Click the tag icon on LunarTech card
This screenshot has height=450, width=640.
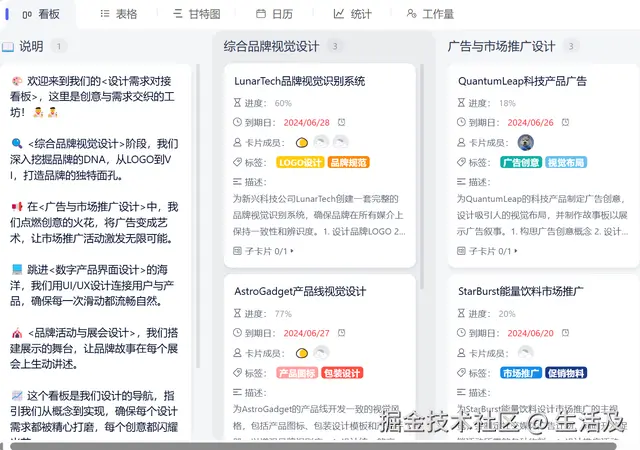click(x=237, y=162)
